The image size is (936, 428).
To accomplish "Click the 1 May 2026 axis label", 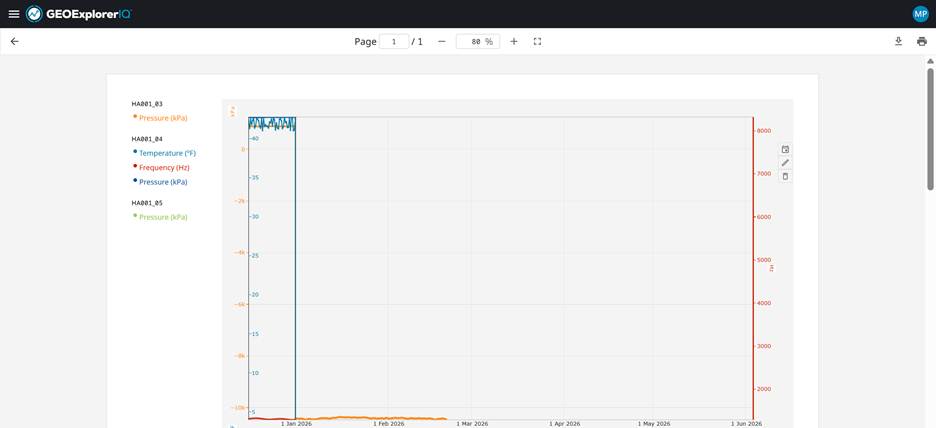I will coord(654,424).
